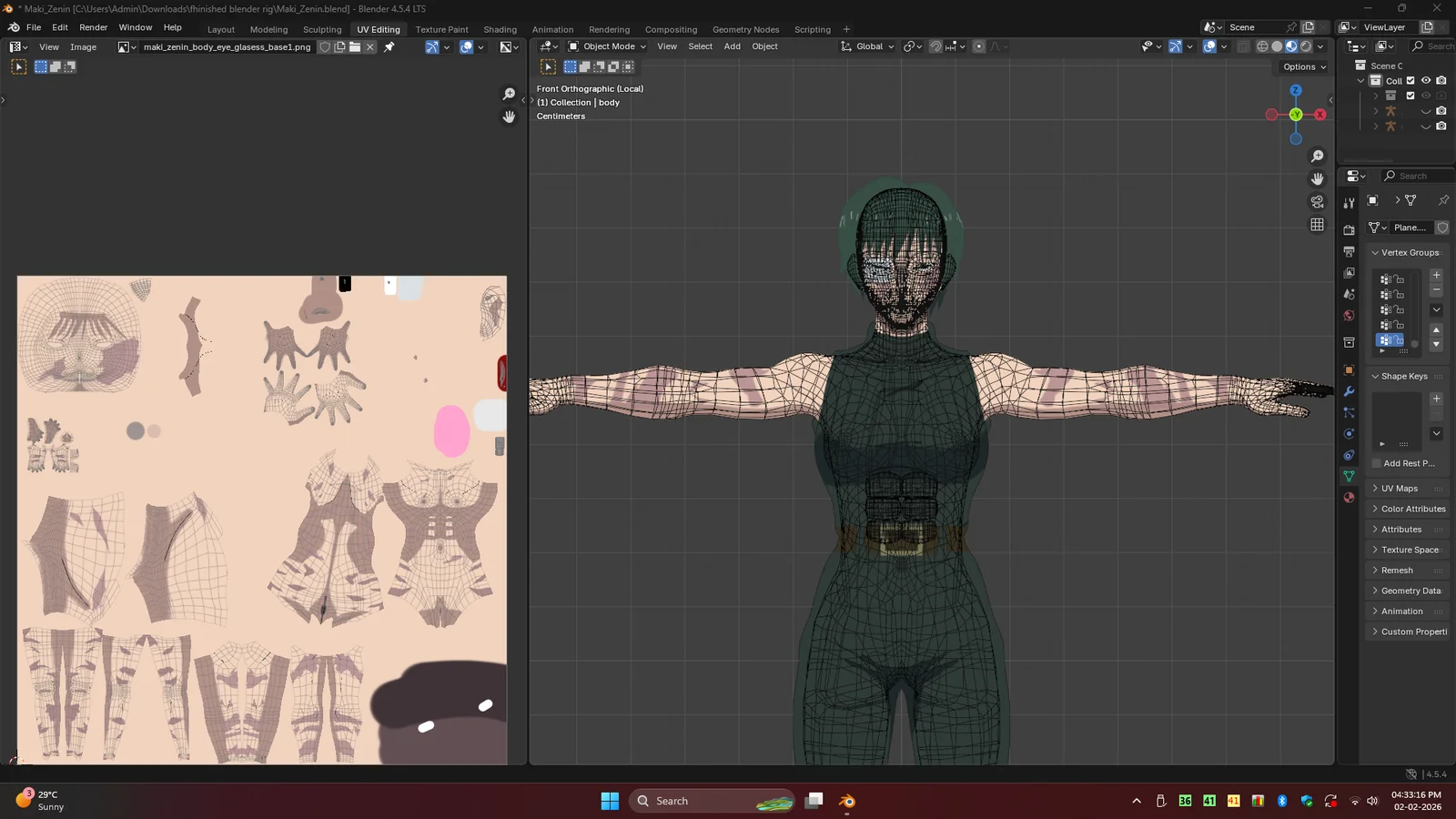Switch to the Texture Paint workspace tab
This screenshot has height=819, width=1456.
(x=441, y=29)
